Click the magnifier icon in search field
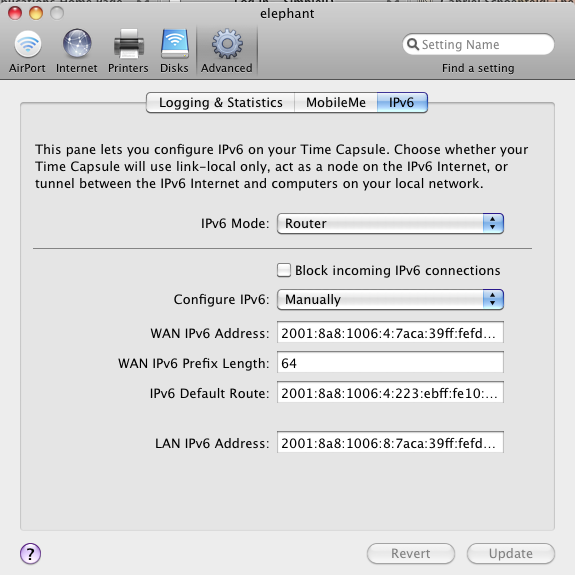 tap(413, 44)
